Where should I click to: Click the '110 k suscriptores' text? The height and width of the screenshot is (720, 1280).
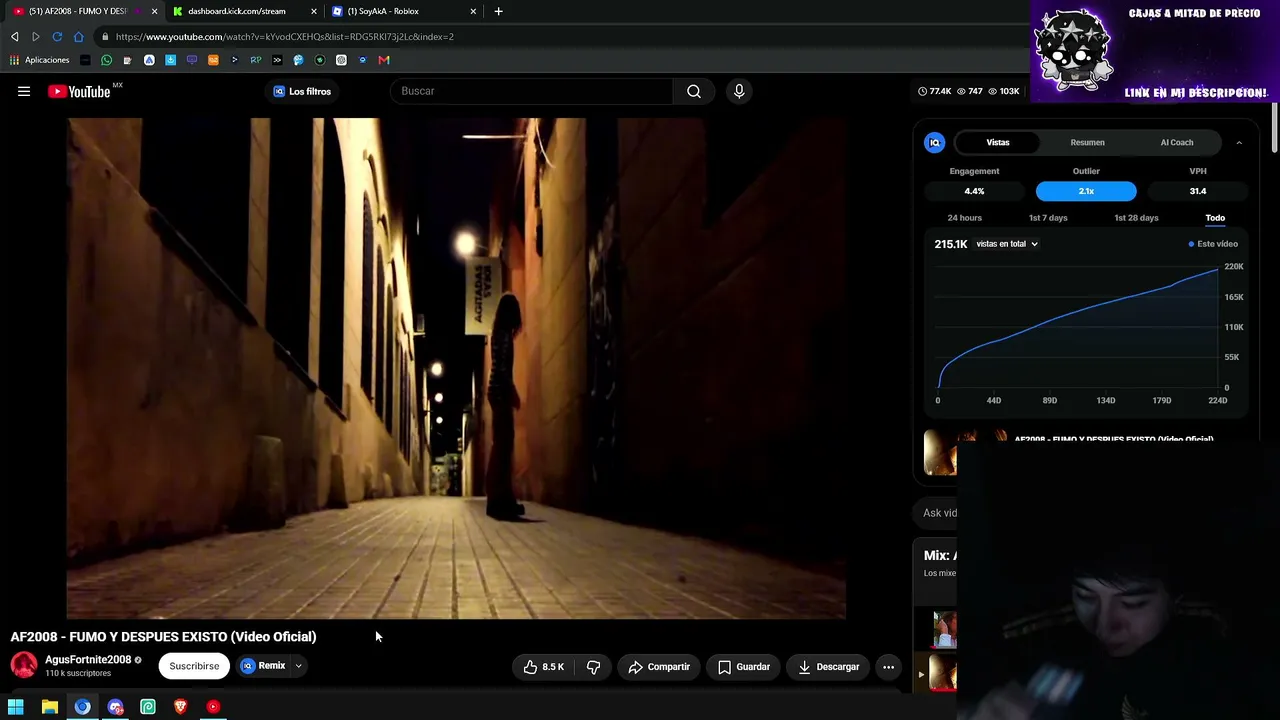click(78, 674)
